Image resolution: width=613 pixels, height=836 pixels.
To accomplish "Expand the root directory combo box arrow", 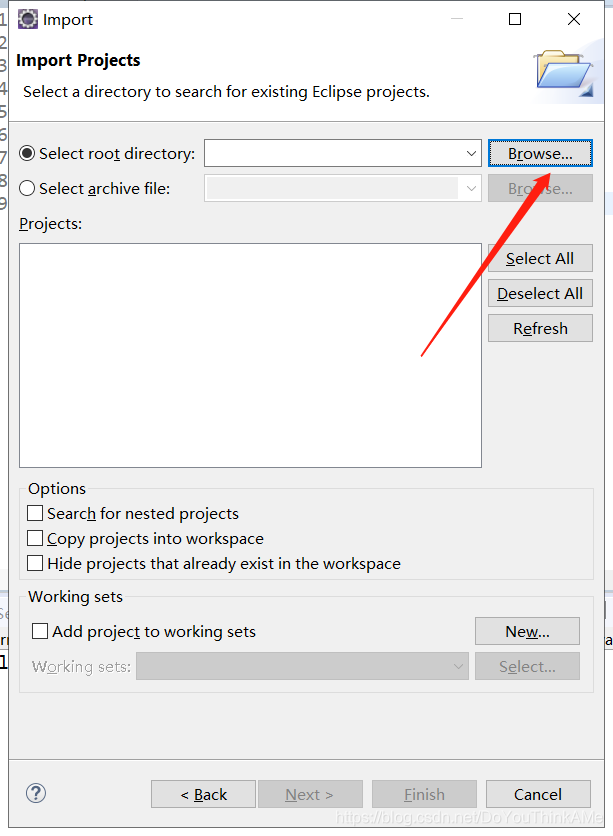I will click(471, 154).
